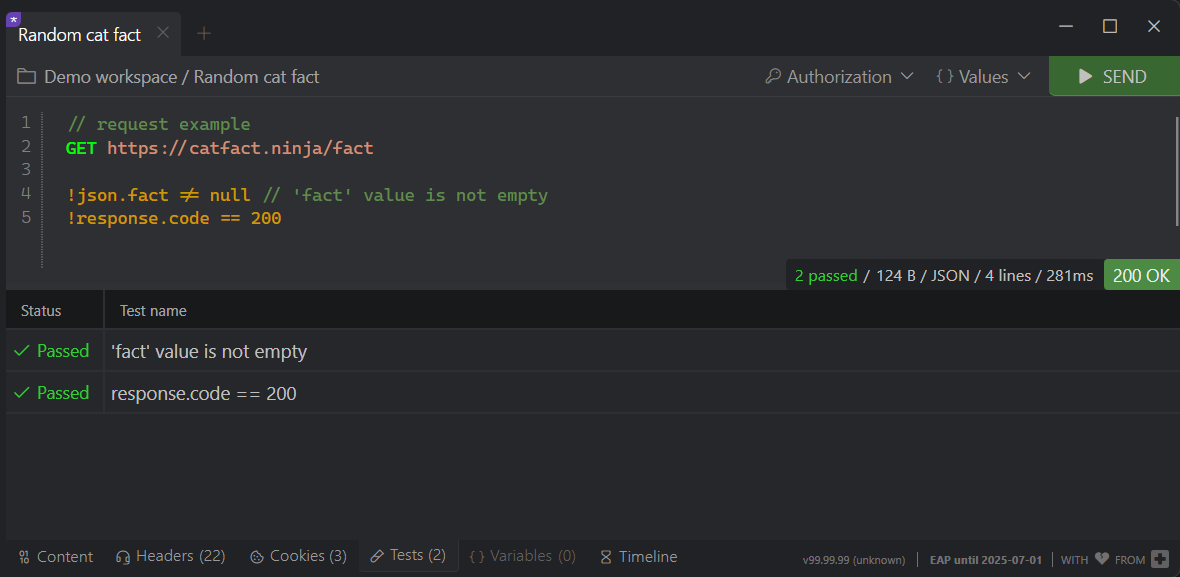Click the '!response.code == 200' editor line
Image resolution: width=1180 pixels, height=577 pixels.
(x=174, y=219)
